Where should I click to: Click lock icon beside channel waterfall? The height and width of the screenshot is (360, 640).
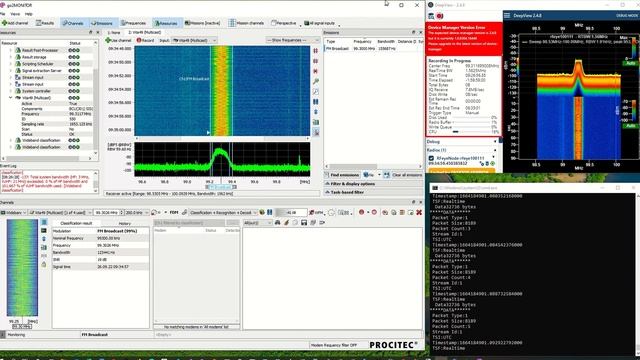coord(44,264)
